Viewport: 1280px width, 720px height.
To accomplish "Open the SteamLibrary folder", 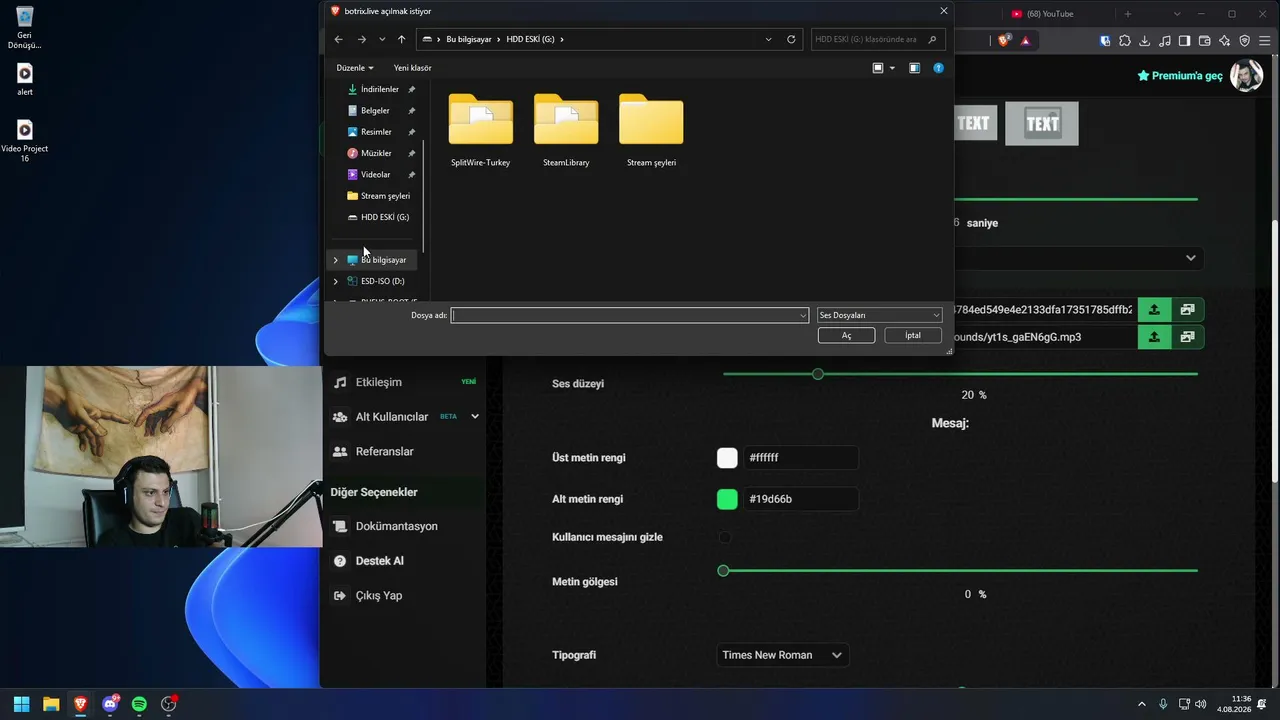I will [566, 130].
